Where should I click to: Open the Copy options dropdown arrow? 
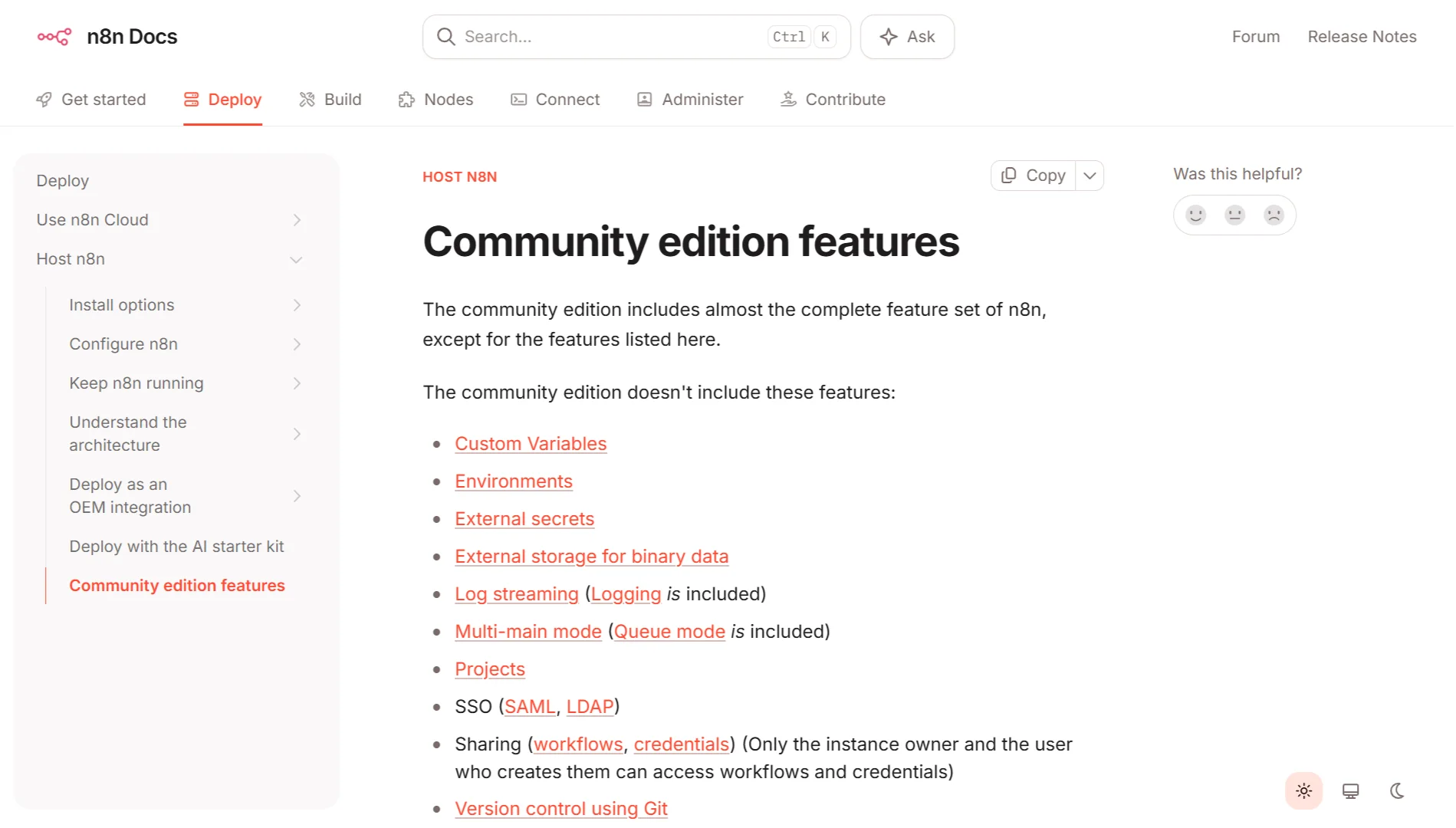point(1090,176)
